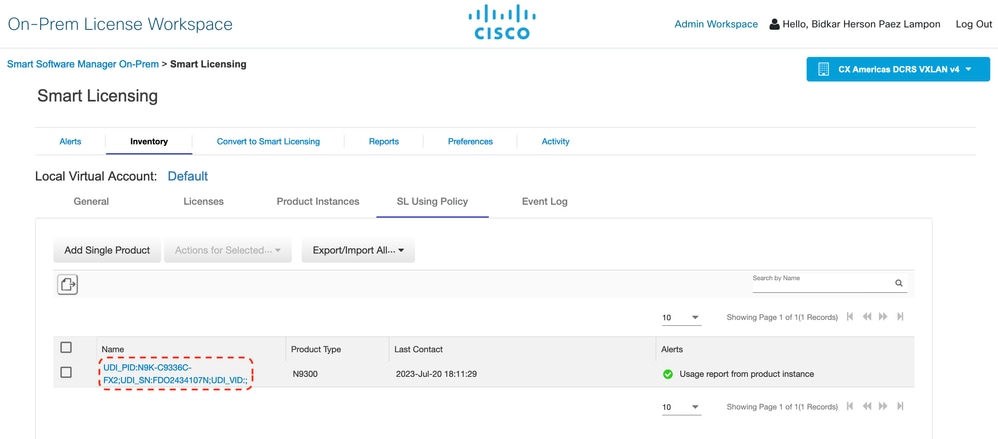Go to next page in upper pager
The height and width of the screenshot is (439, 998).
tap(883, 317)
